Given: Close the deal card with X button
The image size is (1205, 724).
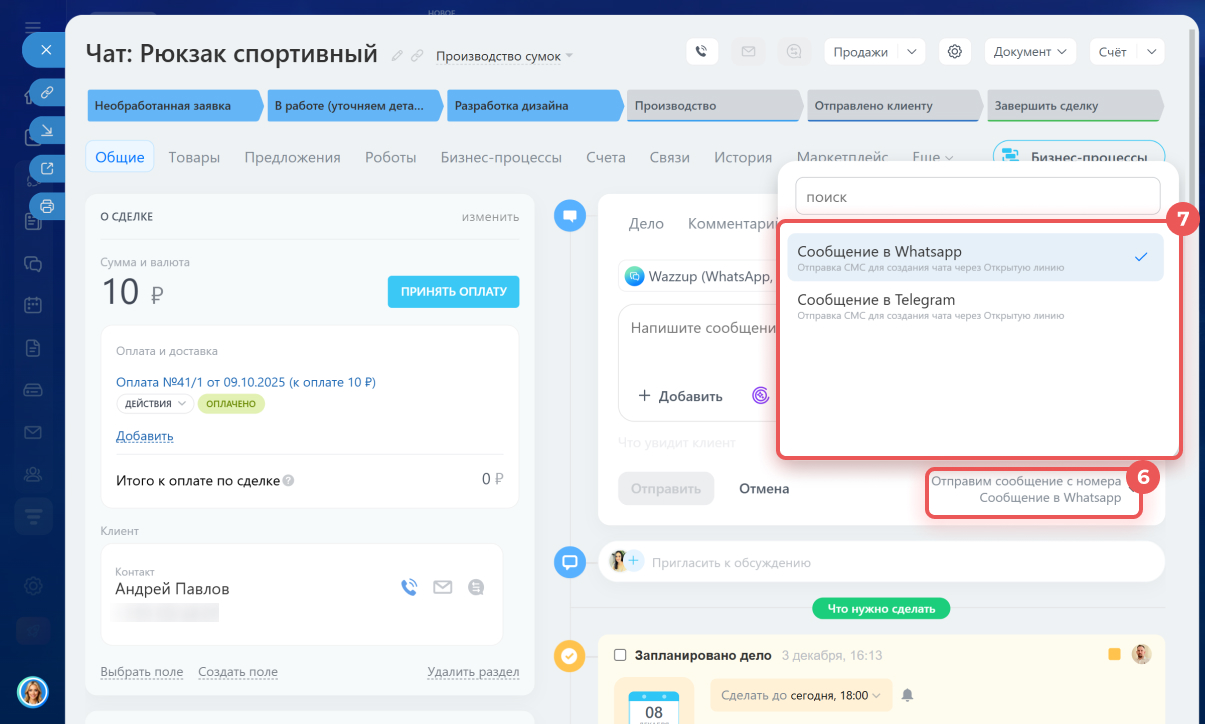Looking at the screenshot, I should pos(45,49).
